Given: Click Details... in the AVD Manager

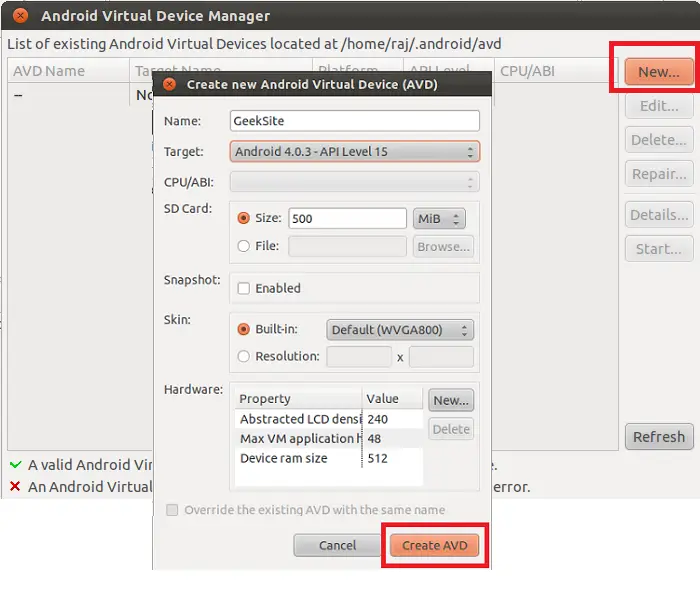Looking at the screenshot, I should (659, 215).
